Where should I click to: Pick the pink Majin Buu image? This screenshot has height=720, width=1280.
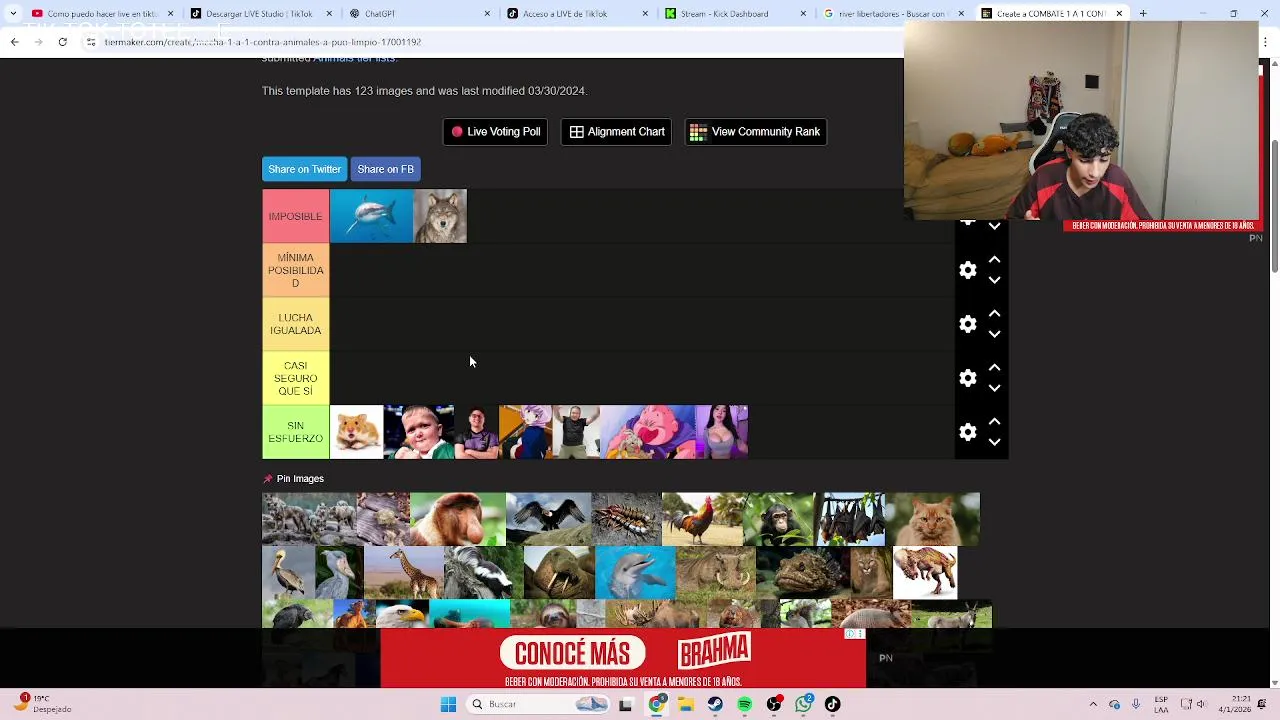647,432
